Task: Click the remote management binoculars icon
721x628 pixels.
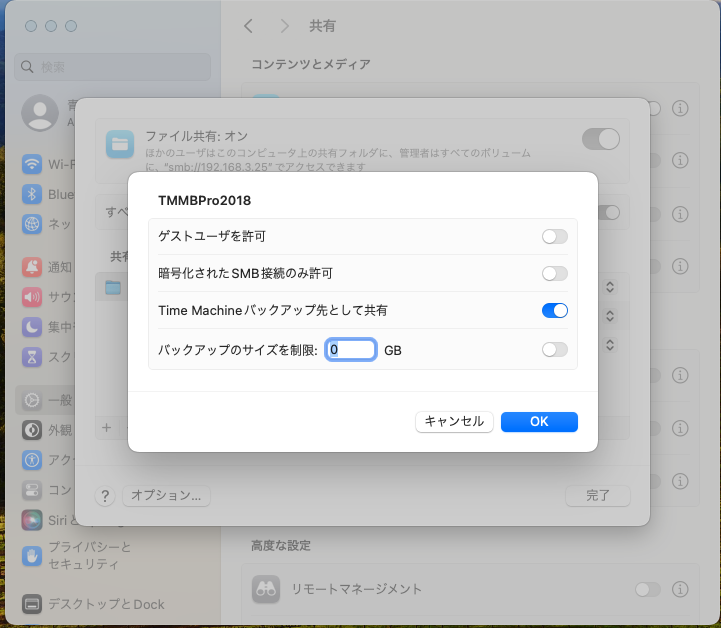Action: click(265, 589)
